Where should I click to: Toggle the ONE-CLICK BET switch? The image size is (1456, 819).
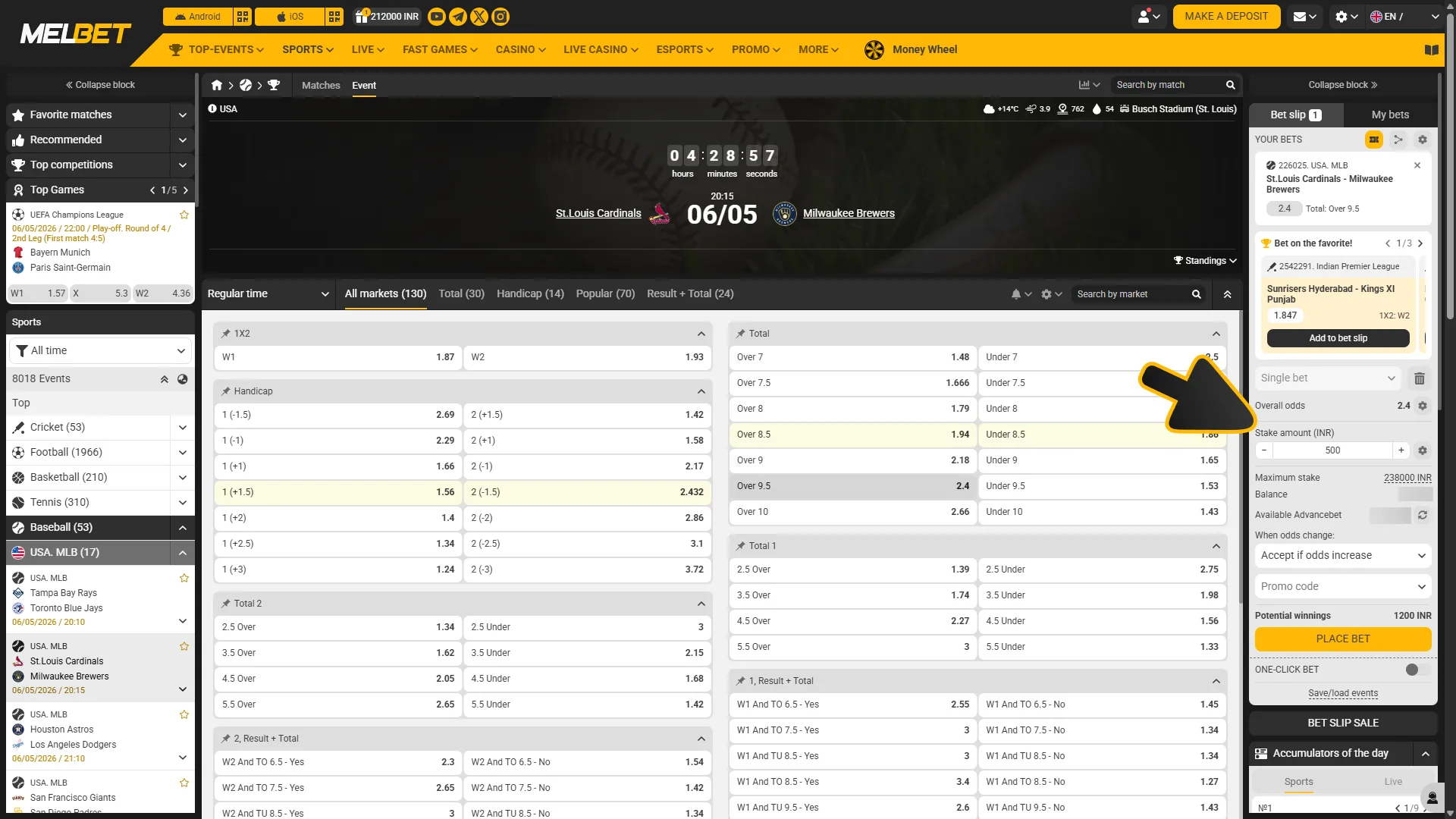[x=1417, y=670]
